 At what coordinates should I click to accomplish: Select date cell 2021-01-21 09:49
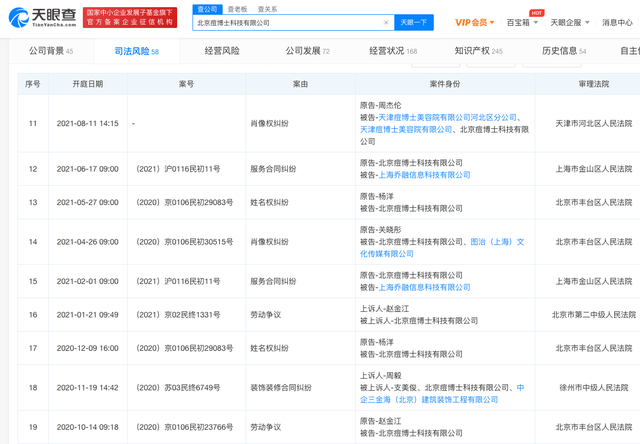88,315
